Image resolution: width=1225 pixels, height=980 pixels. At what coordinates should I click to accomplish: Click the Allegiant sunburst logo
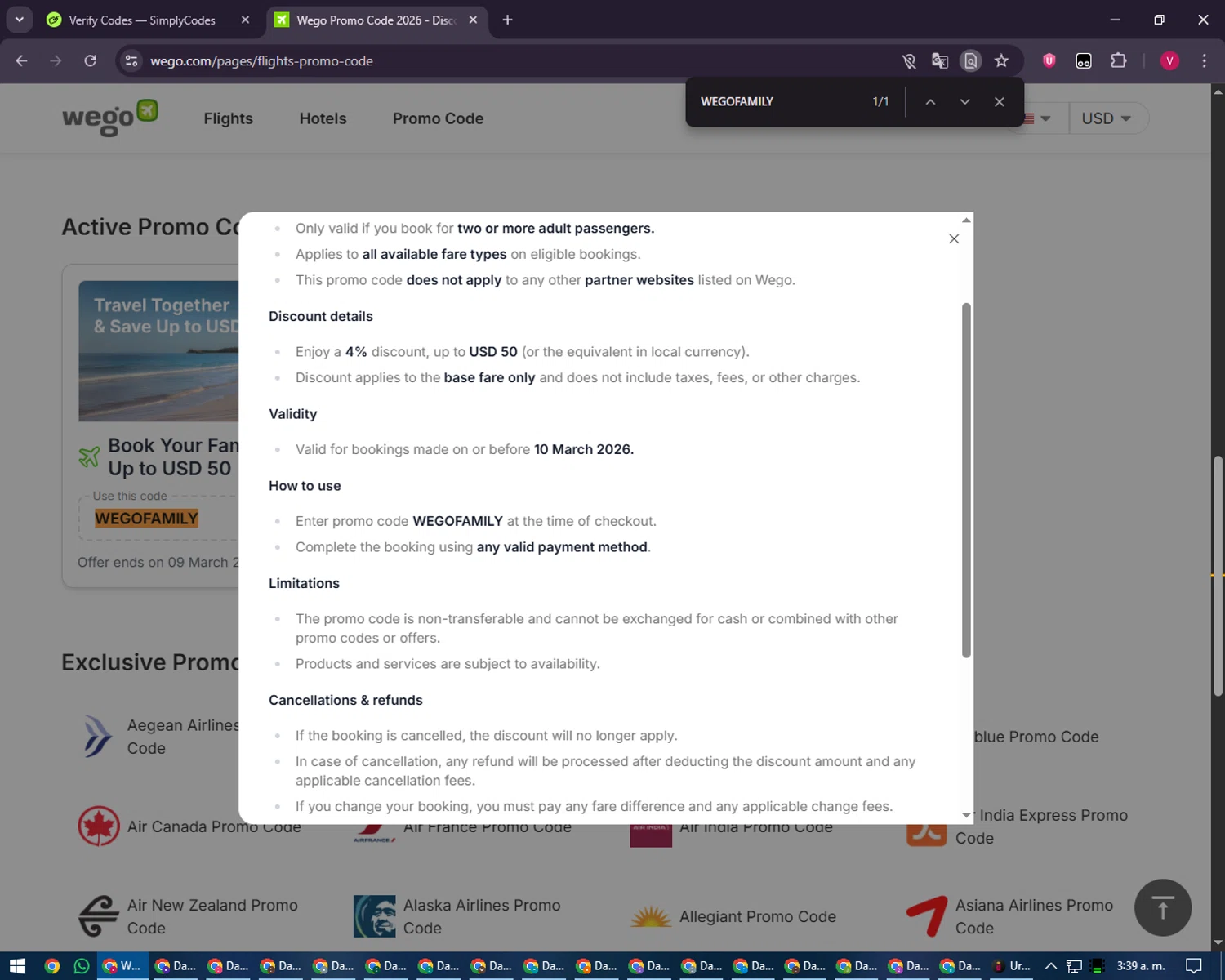tap(651, 916)
